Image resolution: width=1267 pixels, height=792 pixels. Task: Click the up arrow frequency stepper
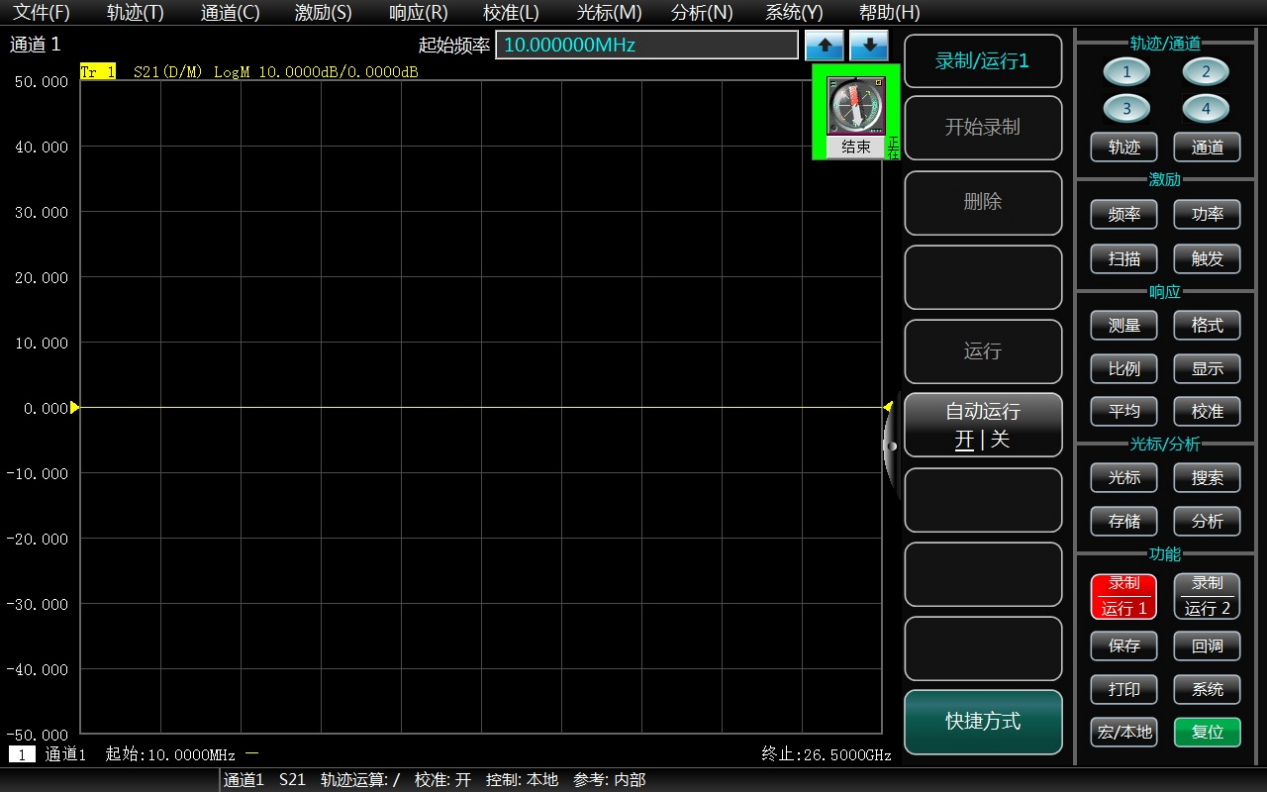(824, 45)
